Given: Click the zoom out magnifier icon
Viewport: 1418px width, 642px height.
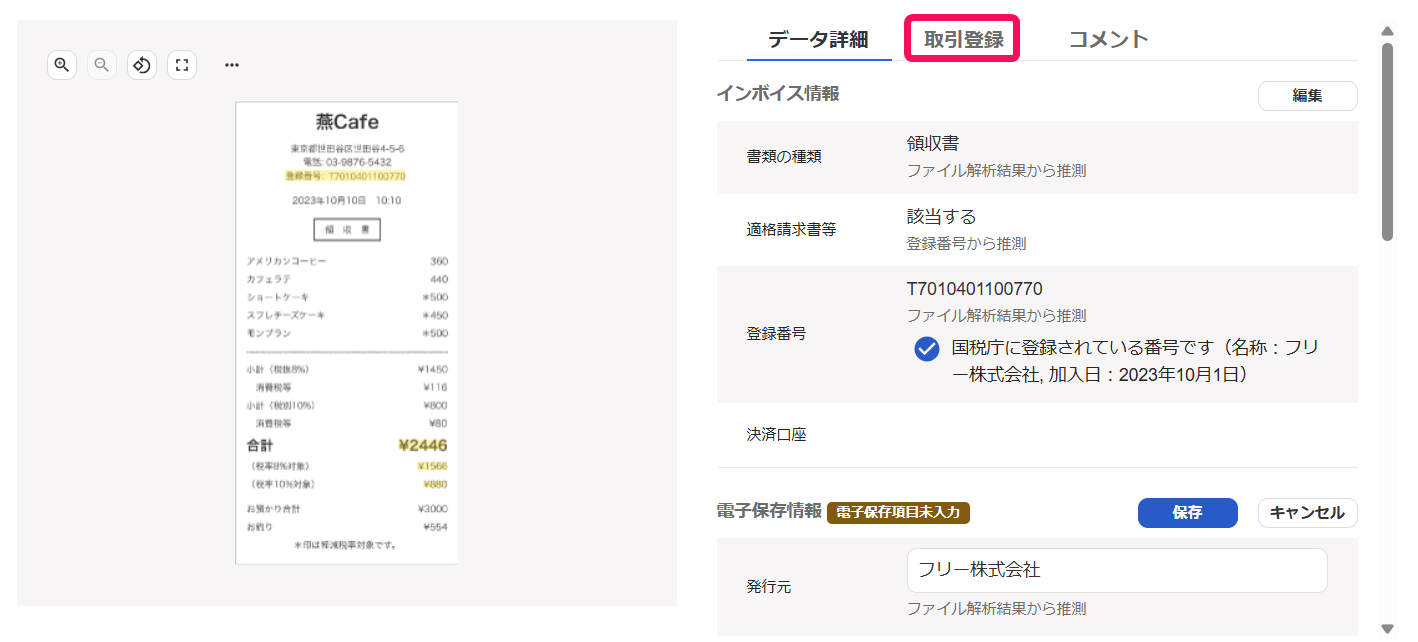Looking at the screenshot, I should (102, 65).
